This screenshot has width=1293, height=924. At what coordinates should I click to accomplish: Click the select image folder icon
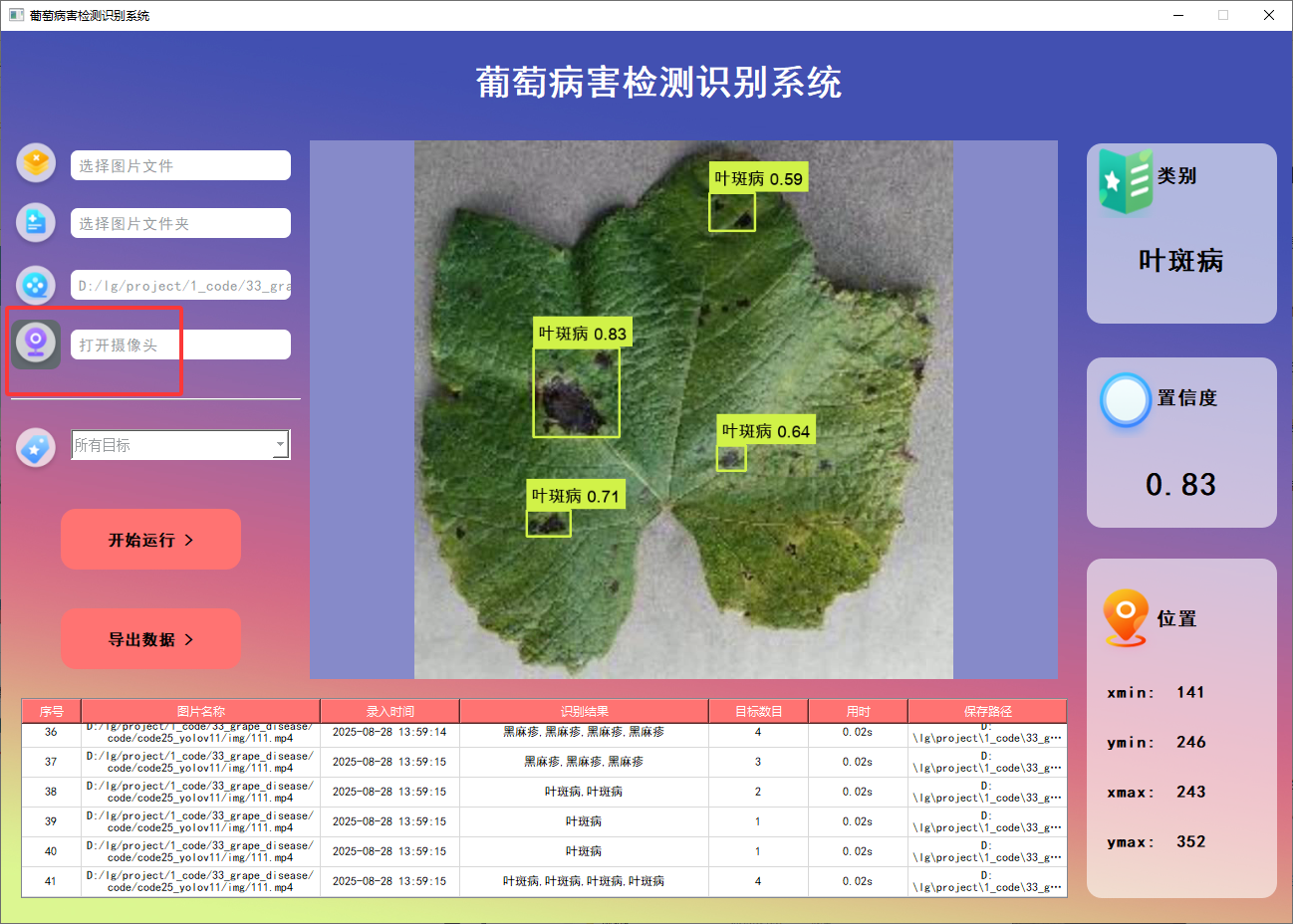[x=36, y=222]
